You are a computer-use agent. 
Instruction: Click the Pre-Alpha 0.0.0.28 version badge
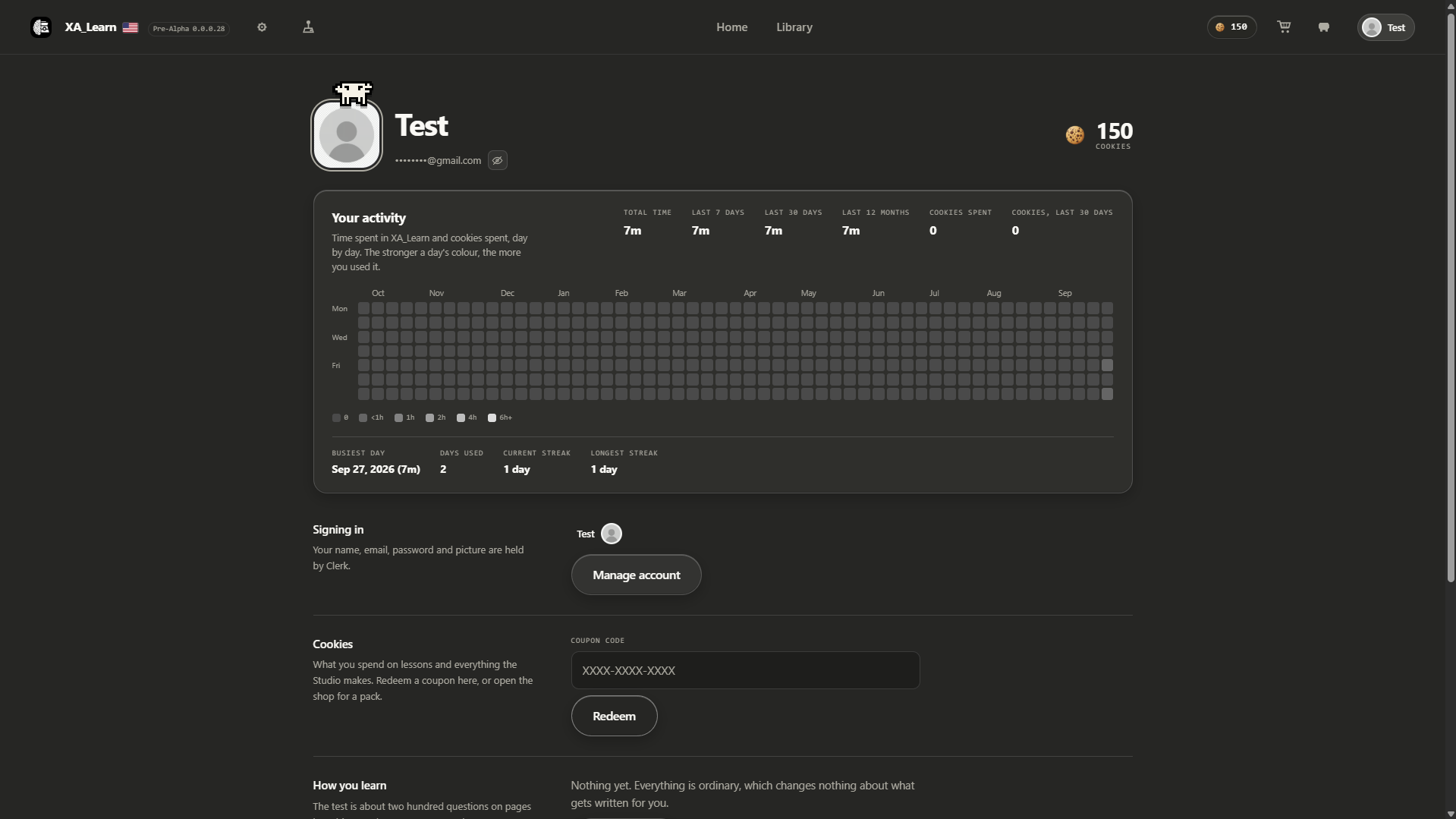189,29
